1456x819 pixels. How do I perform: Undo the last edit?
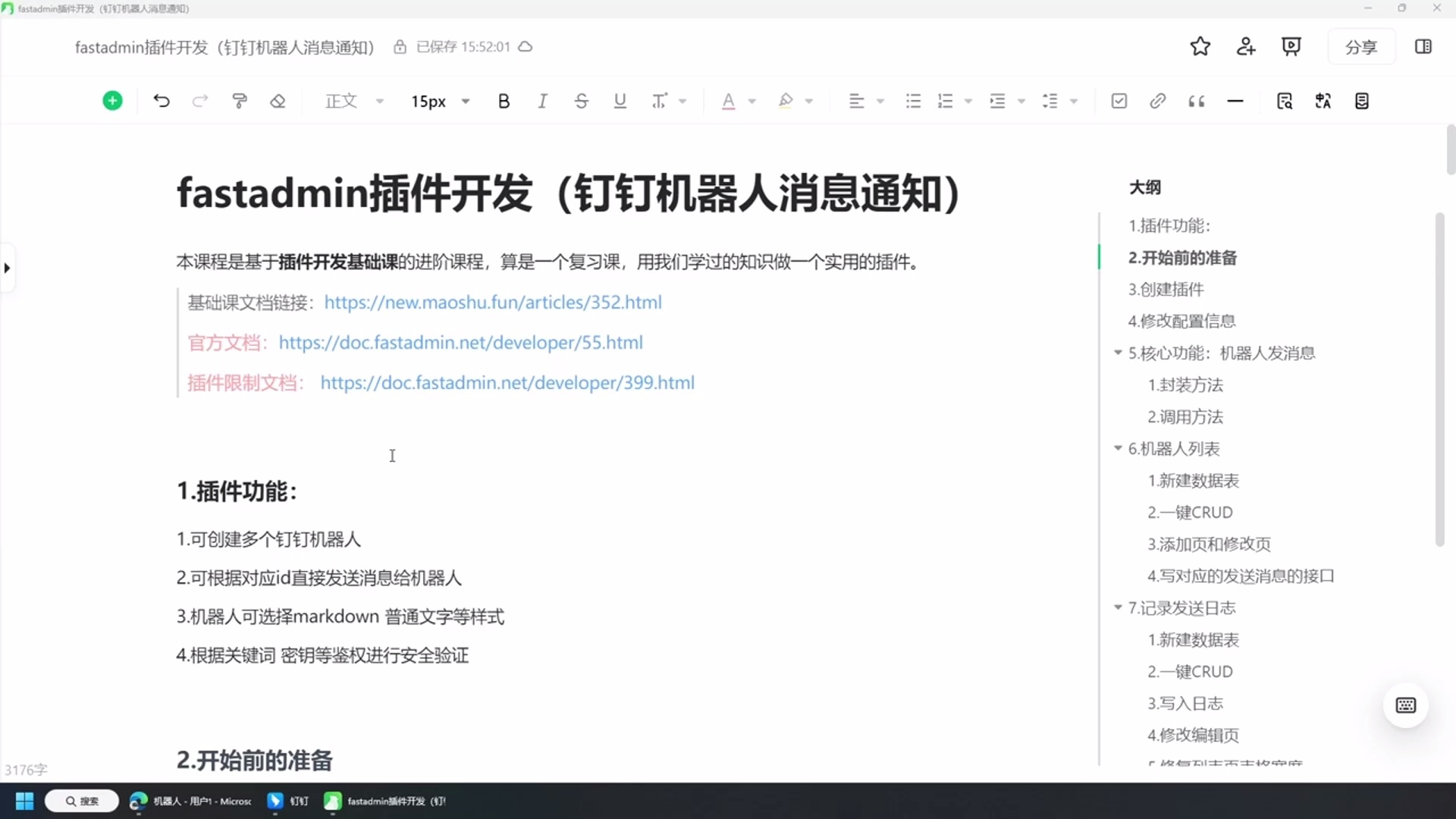[161, 101]
